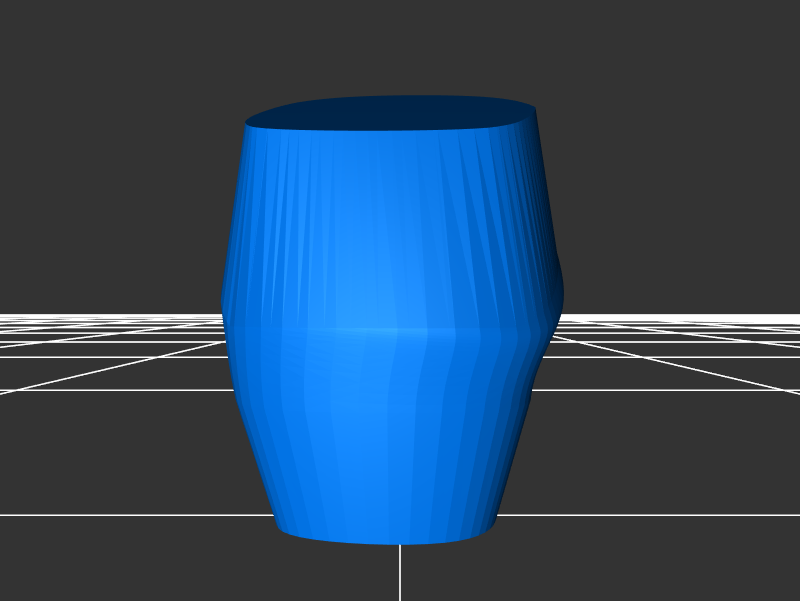Click the top-right rim corner of the model
This screenshot has width=800, height=601.
[x=532, y=110]
